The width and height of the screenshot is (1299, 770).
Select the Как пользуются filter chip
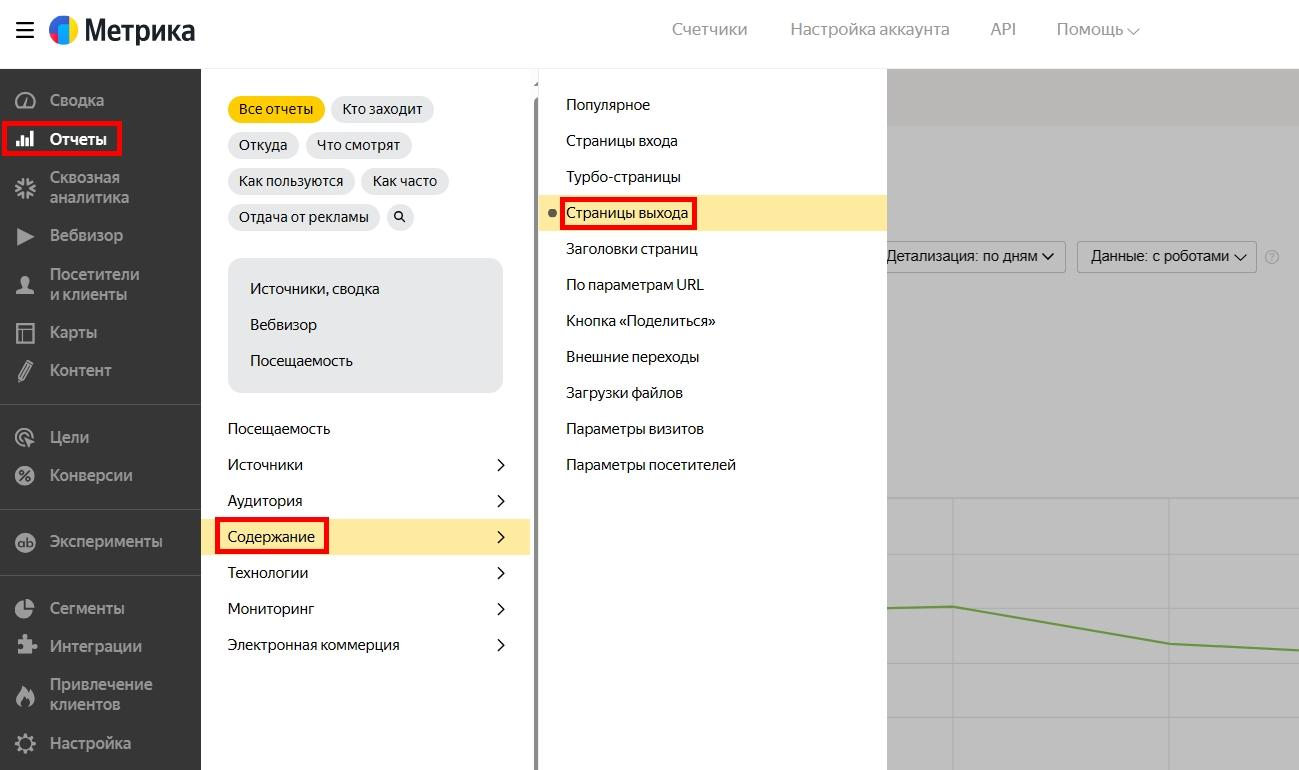(x=291, y=181)
